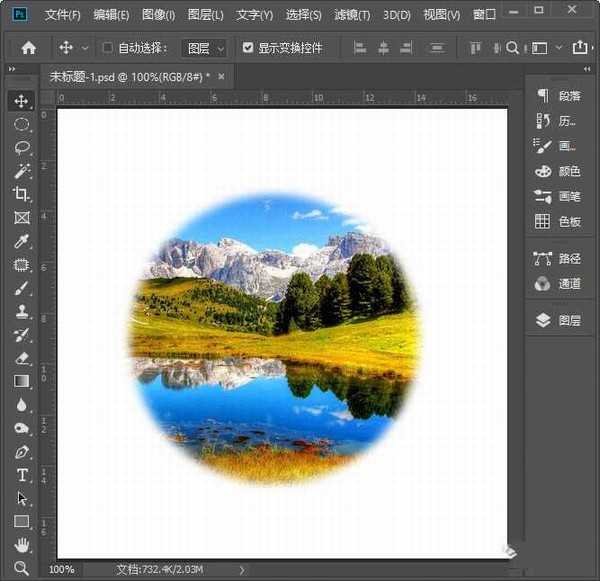Open the 颜色 color panel
The height and width of the screenshot is (581, 600).
tap(557, 171)
